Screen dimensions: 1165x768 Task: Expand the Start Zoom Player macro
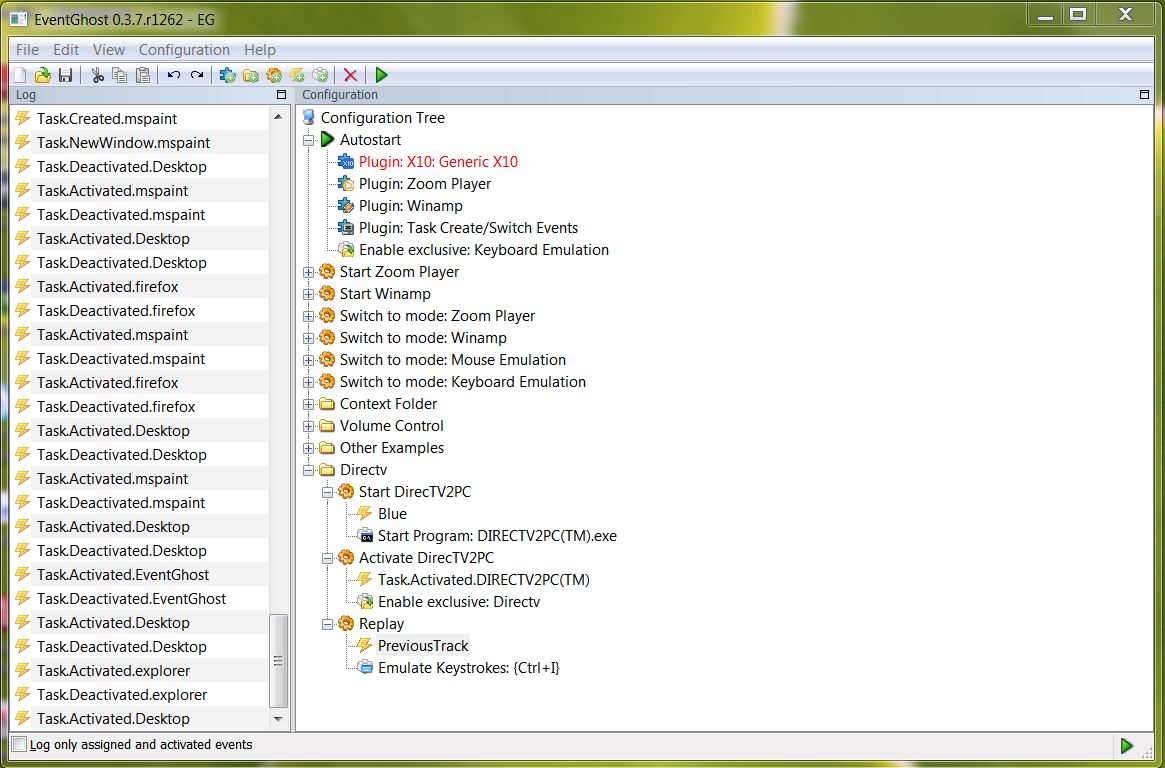point(308,272)
